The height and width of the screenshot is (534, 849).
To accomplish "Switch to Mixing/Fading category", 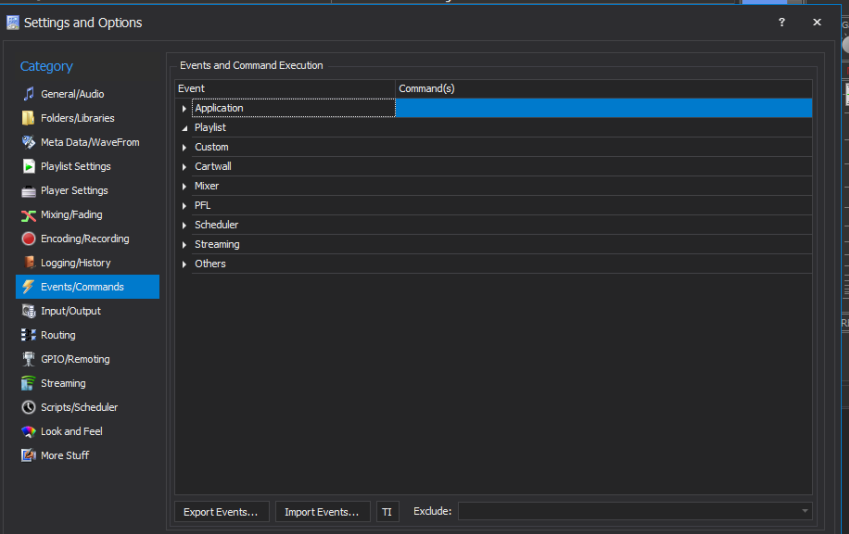I will 71,214.
